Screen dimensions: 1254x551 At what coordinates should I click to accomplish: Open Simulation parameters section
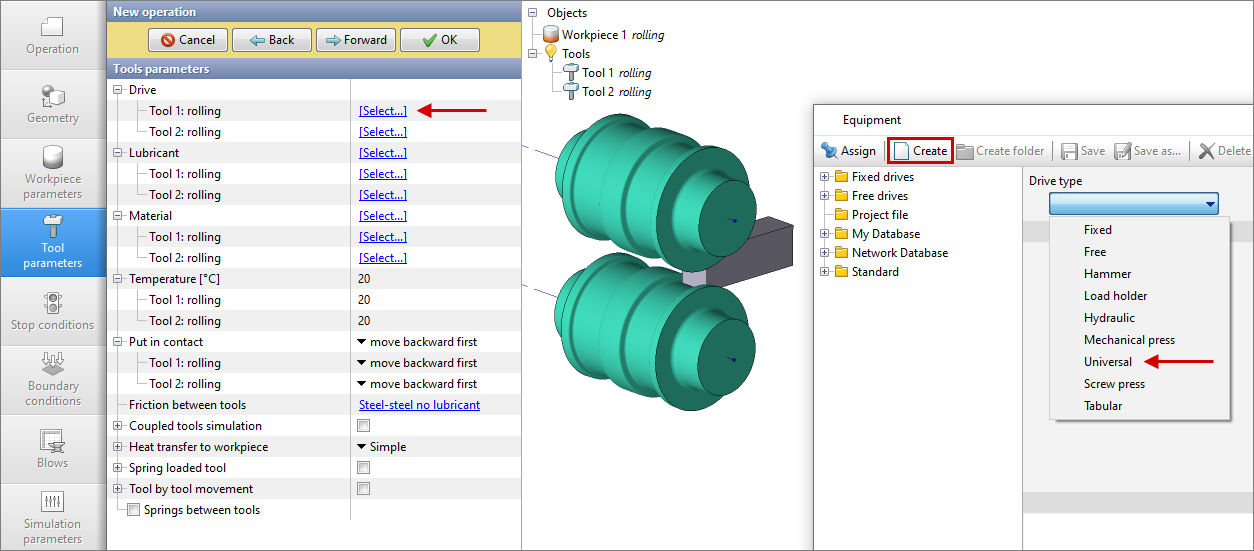[x=52, y=516]
